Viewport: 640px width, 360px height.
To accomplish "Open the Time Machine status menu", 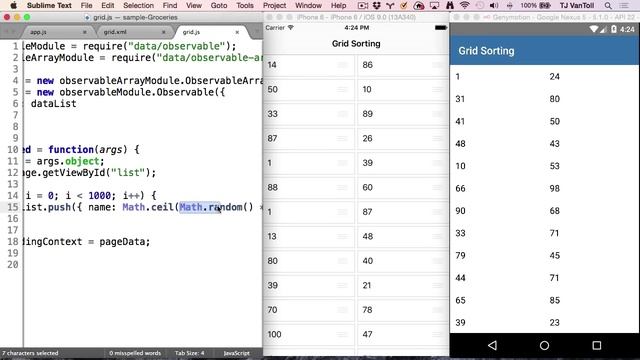I will tap(480, 5).
